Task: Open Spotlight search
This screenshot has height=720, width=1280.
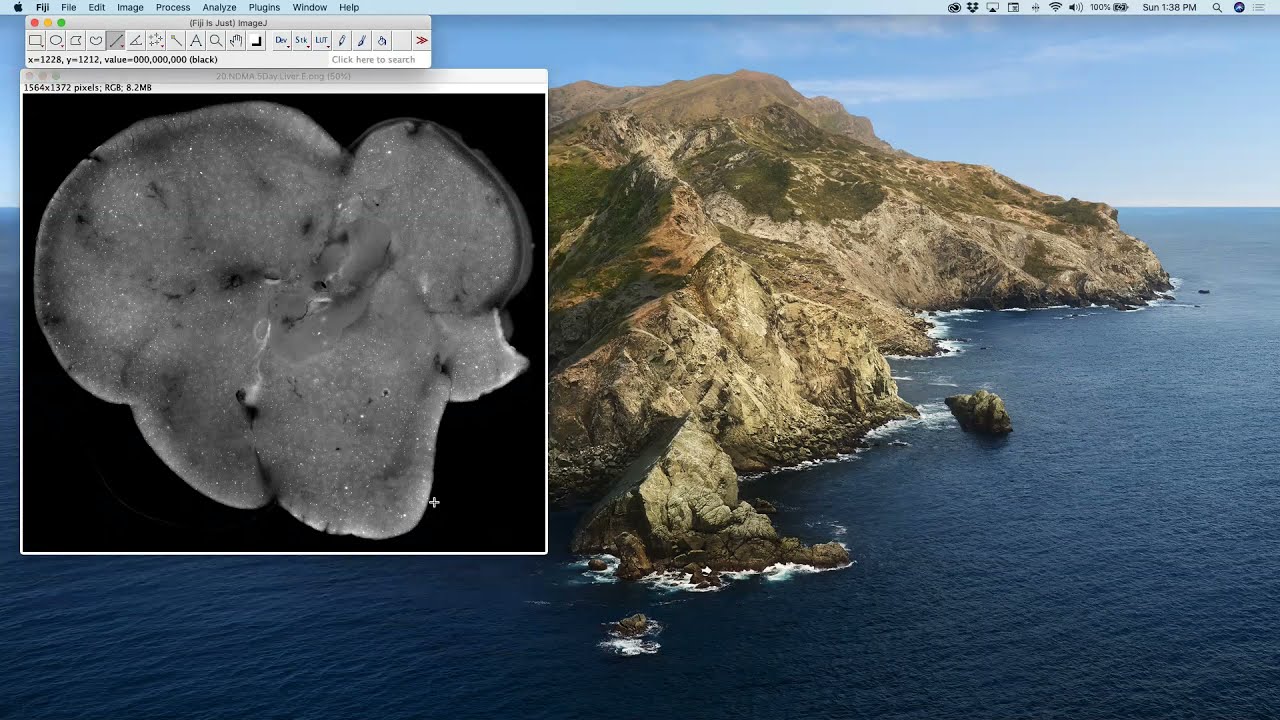Action: click(1217, 7)
